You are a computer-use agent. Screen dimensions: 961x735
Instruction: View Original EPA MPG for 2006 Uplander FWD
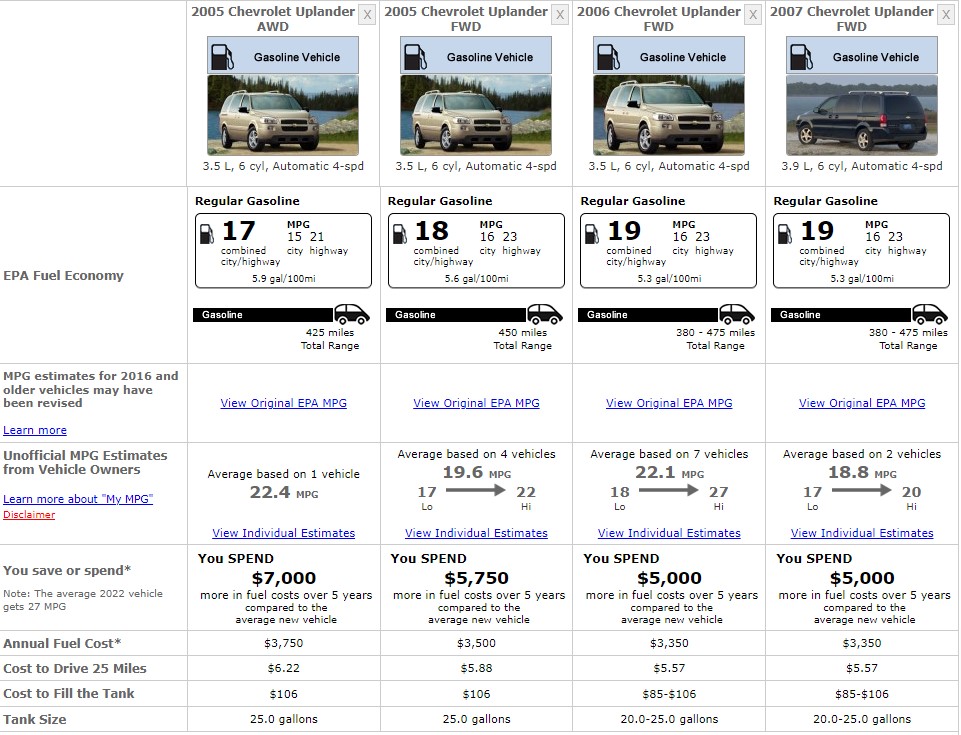click(669, 403)
